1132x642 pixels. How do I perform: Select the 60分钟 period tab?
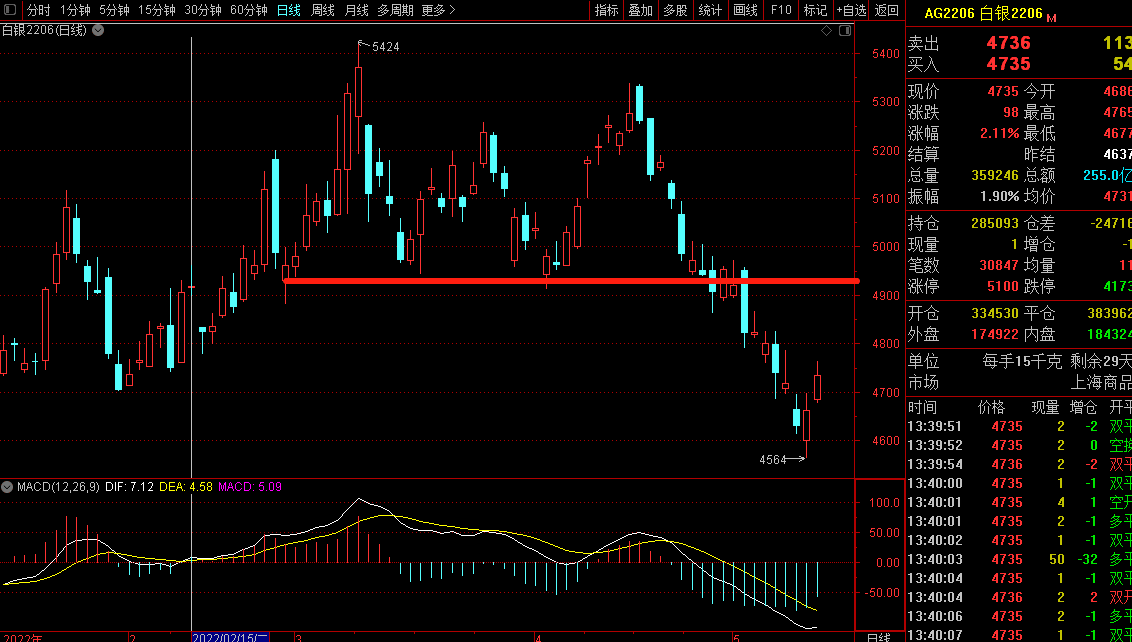point(249,10)
